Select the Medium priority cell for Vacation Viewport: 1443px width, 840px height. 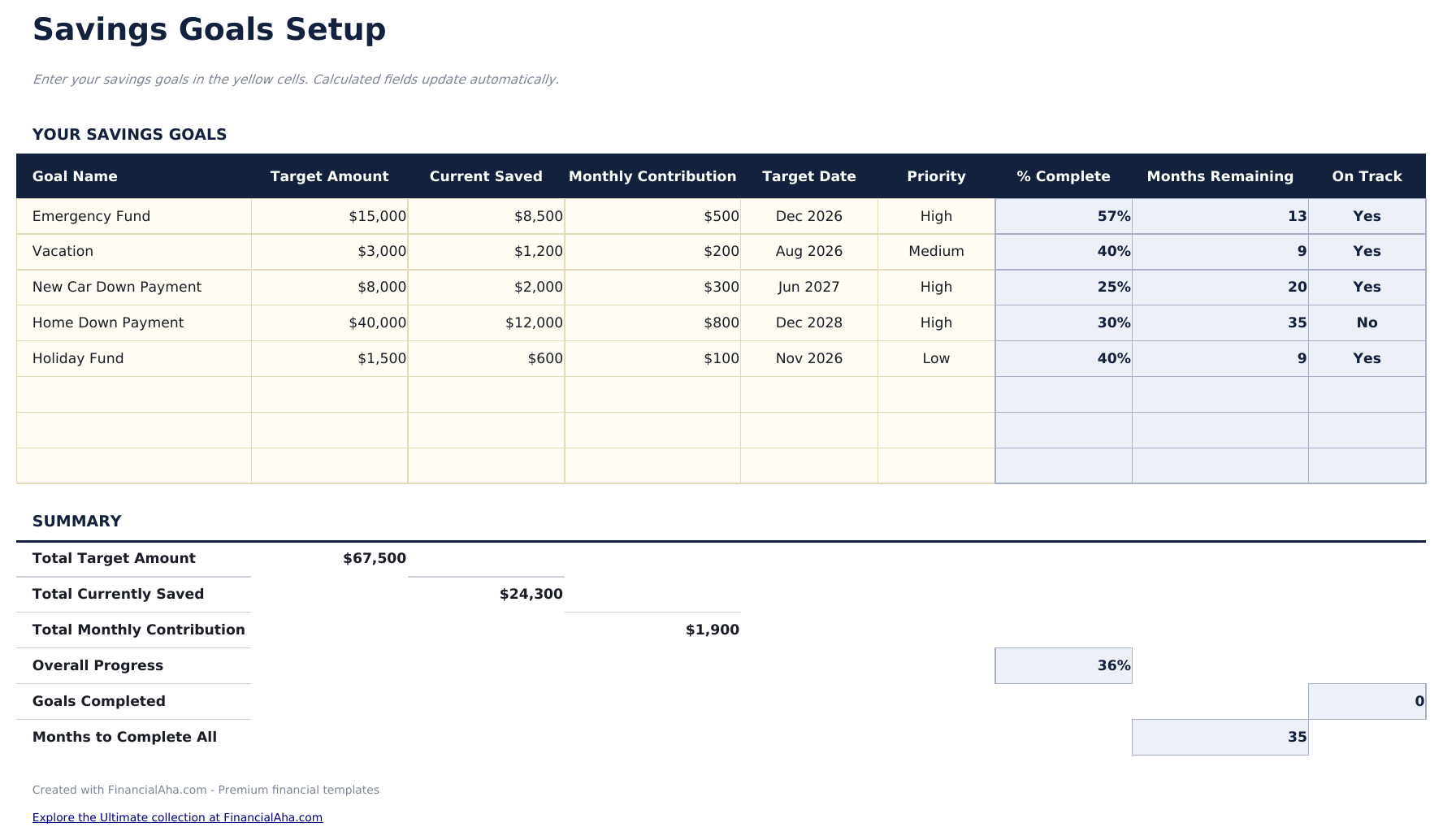[936, 251]
